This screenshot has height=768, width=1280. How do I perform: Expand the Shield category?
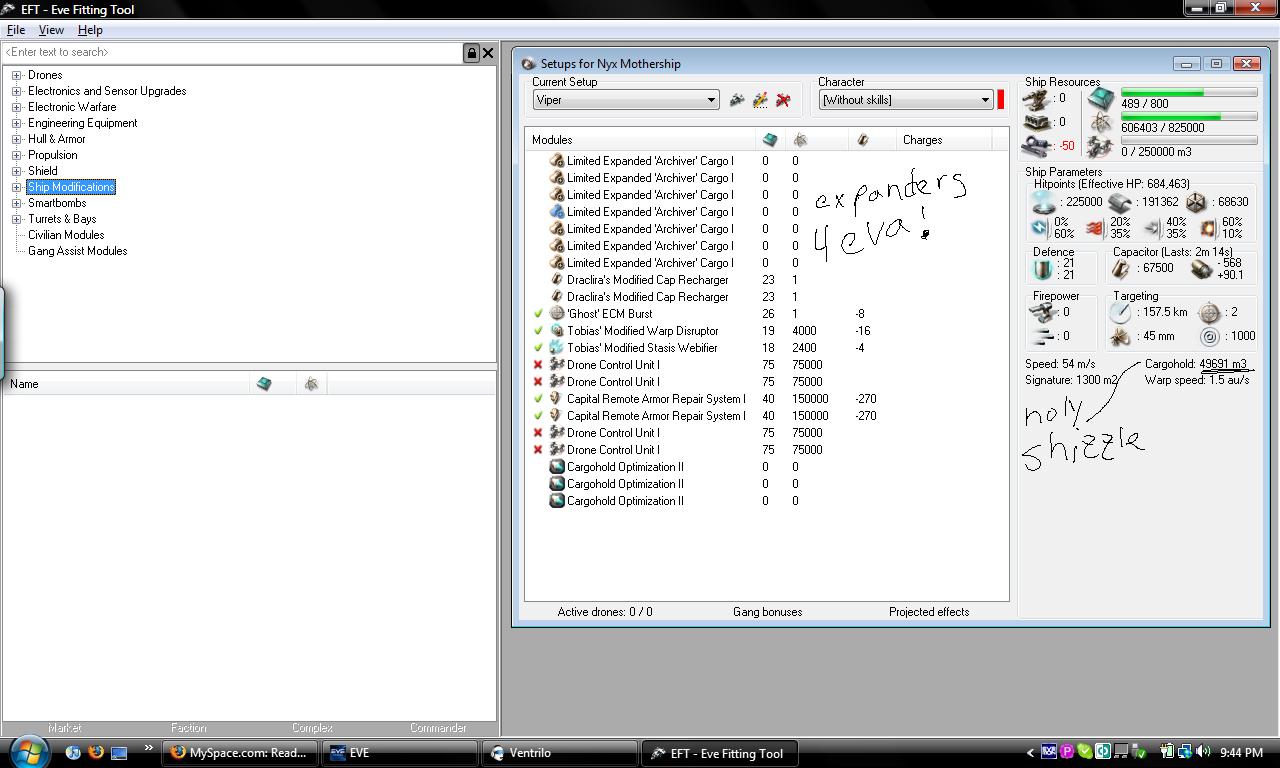(x=16, y=171)
